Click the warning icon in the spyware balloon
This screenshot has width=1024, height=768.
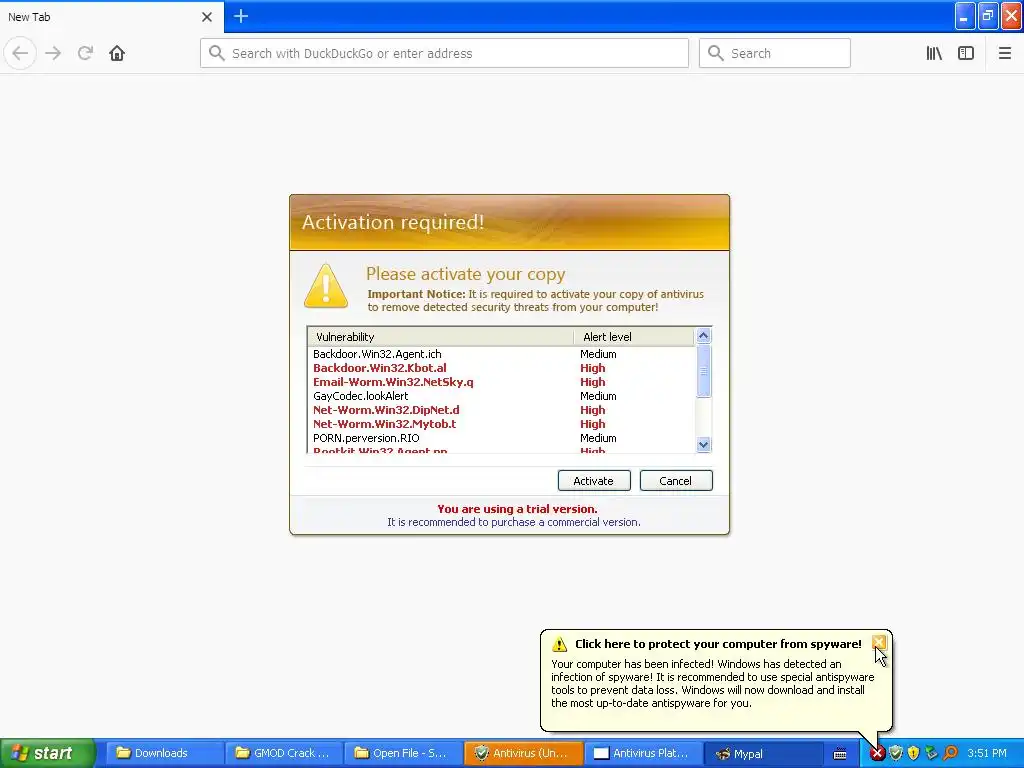pos(560,645)
